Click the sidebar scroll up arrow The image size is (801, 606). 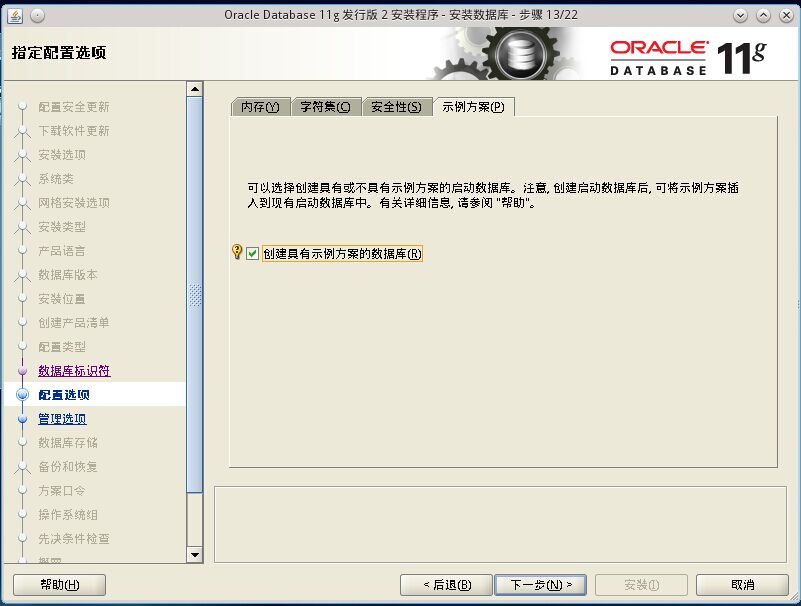click(x=195, y=89)
